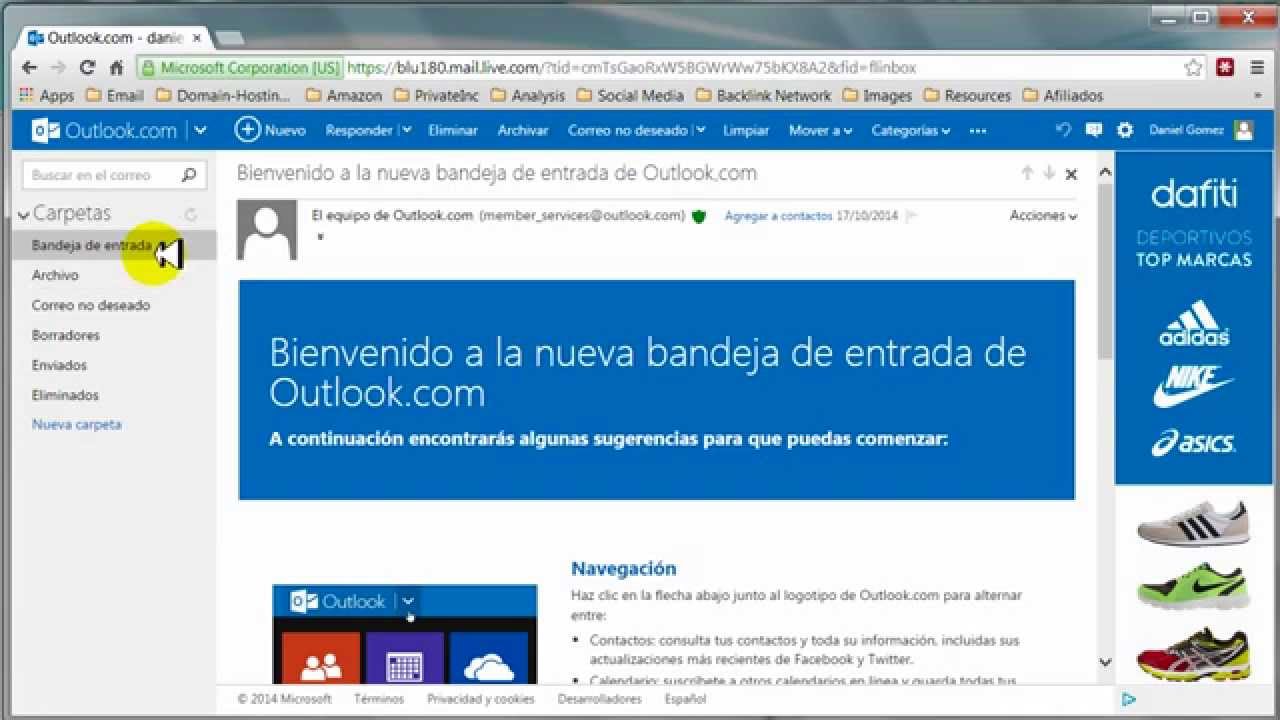Open the messaging chat icon
The image size is (1280, 720).
click(x=1094, y=130)
